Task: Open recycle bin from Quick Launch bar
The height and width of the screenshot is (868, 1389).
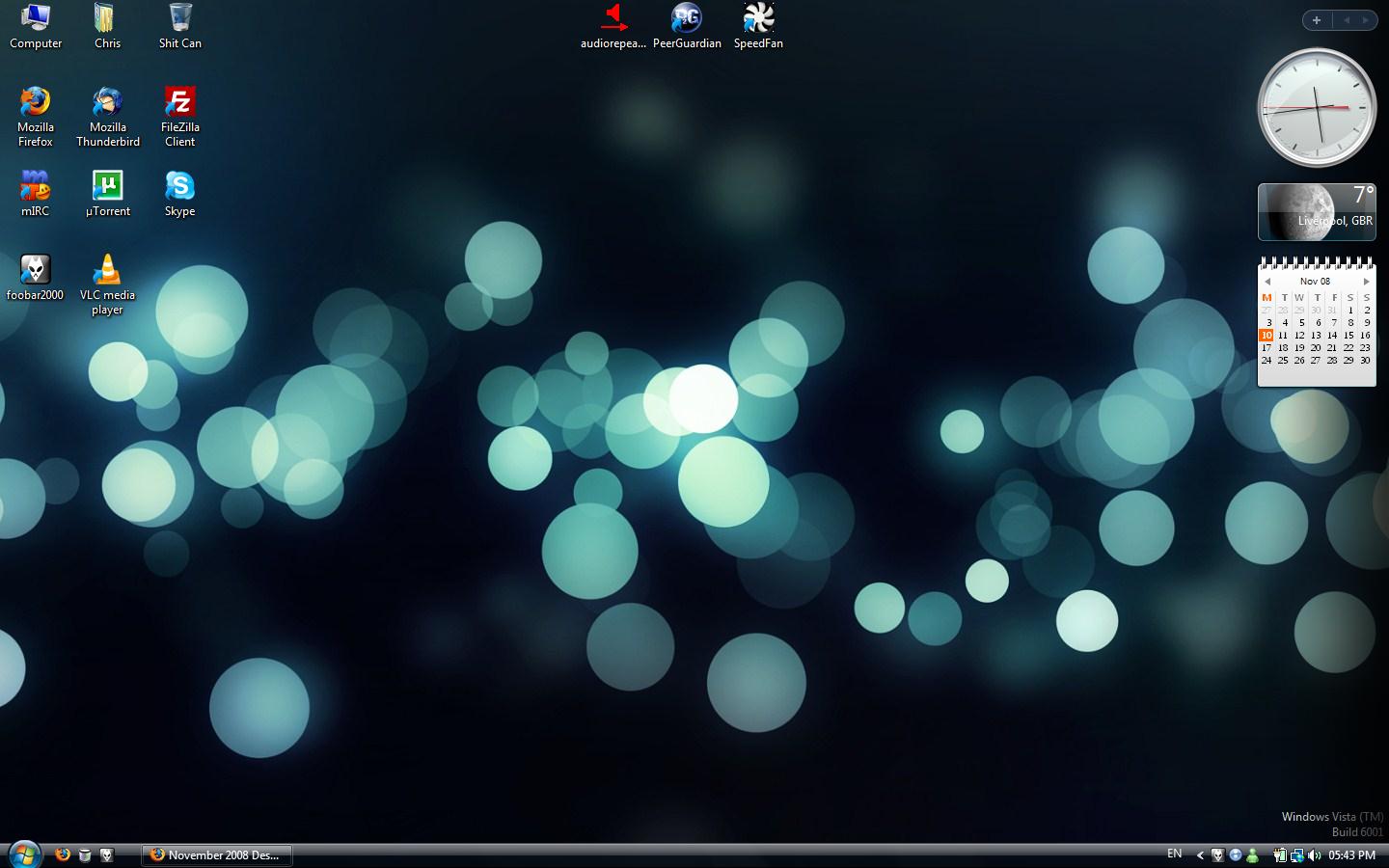Action: tap(85, 854)
